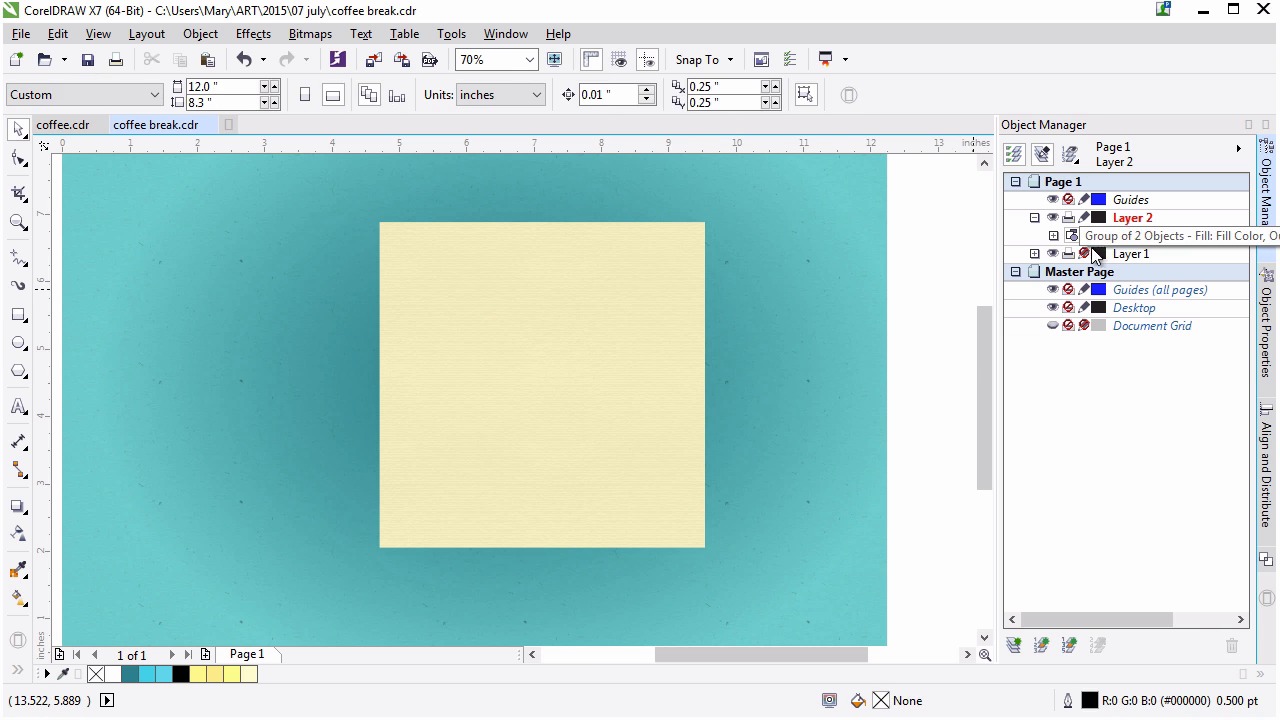
Task: Select the Rectangle tool
Action: [18, 315]
